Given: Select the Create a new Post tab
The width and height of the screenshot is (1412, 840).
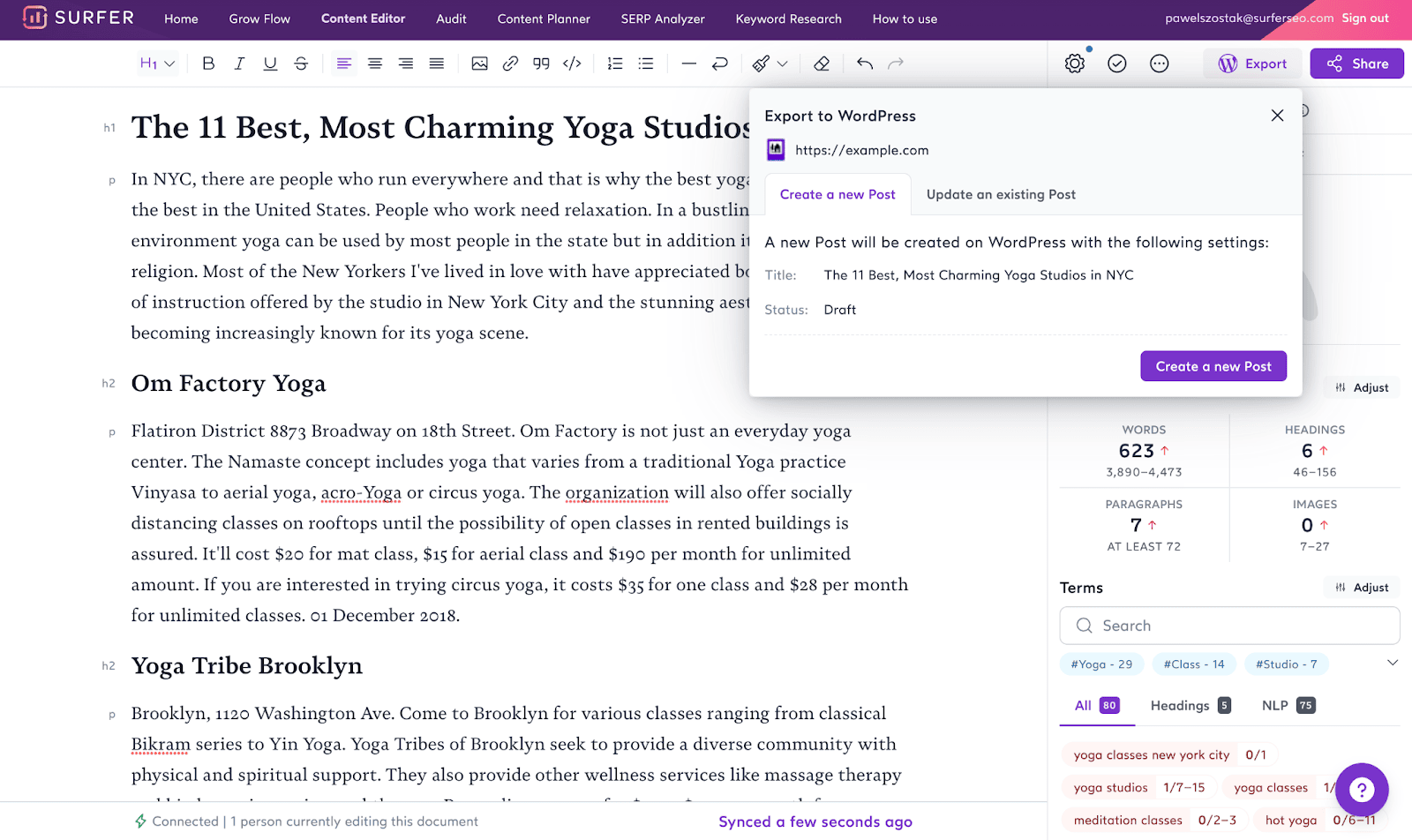Looking at the screenshot, I should [837, 194].
